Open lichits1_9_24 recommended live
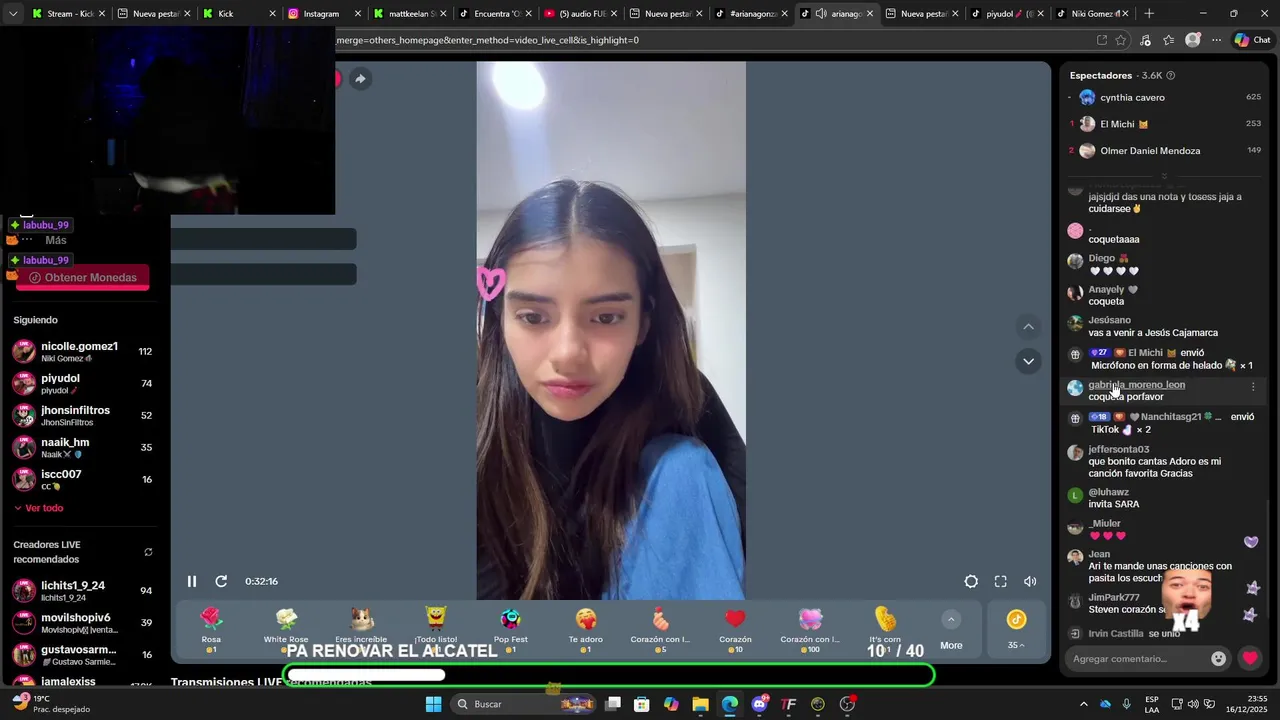 coord(82,590)
